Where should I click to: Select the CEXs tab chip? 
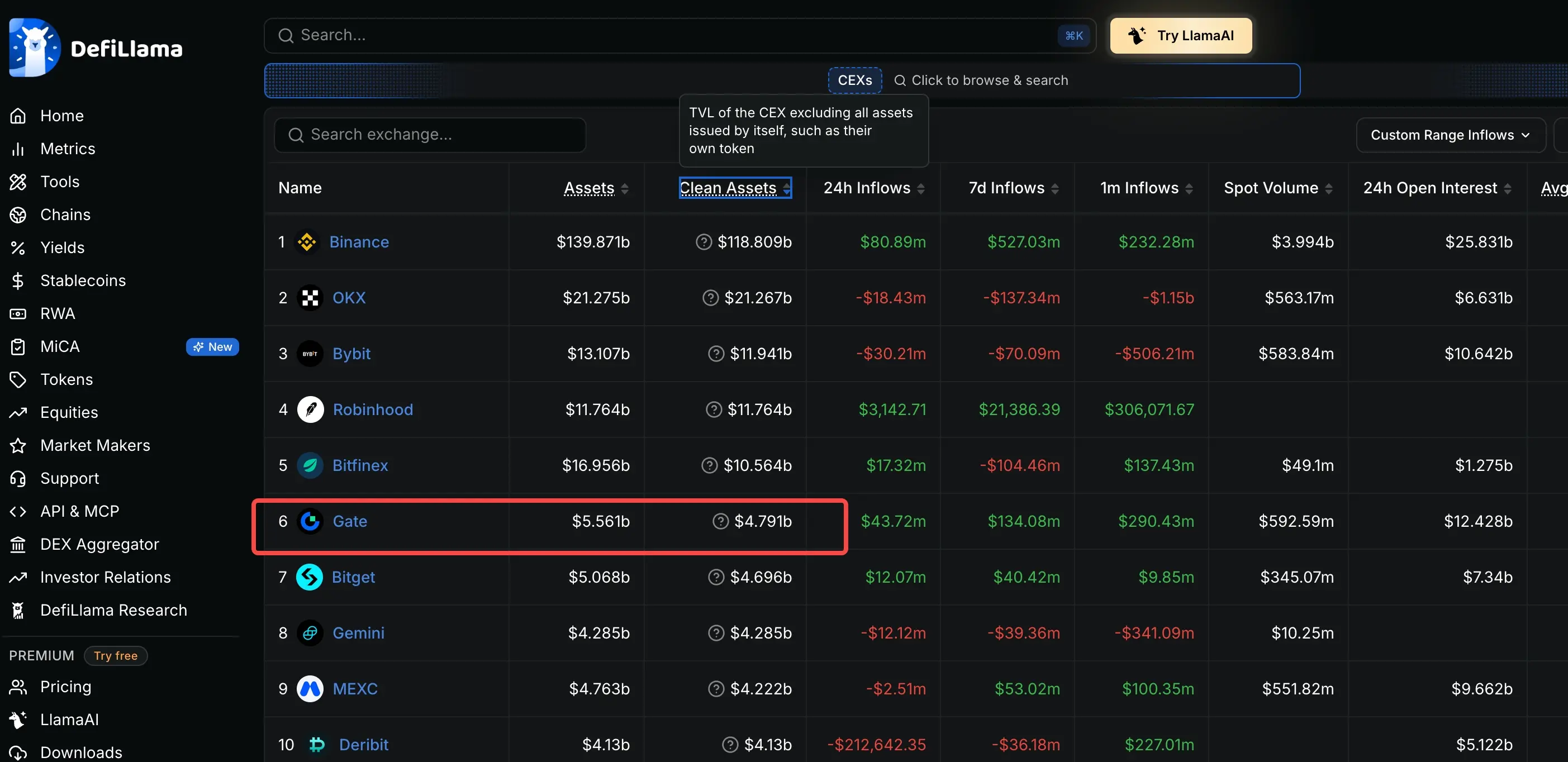pyautogui.click(x=854, y=80)
